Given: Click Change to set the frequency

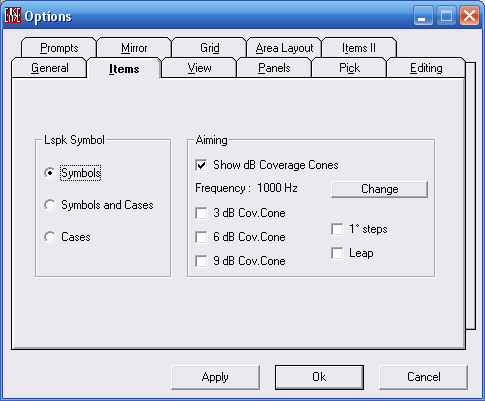Looking at the screenshot, I should (x=379, y=189).
